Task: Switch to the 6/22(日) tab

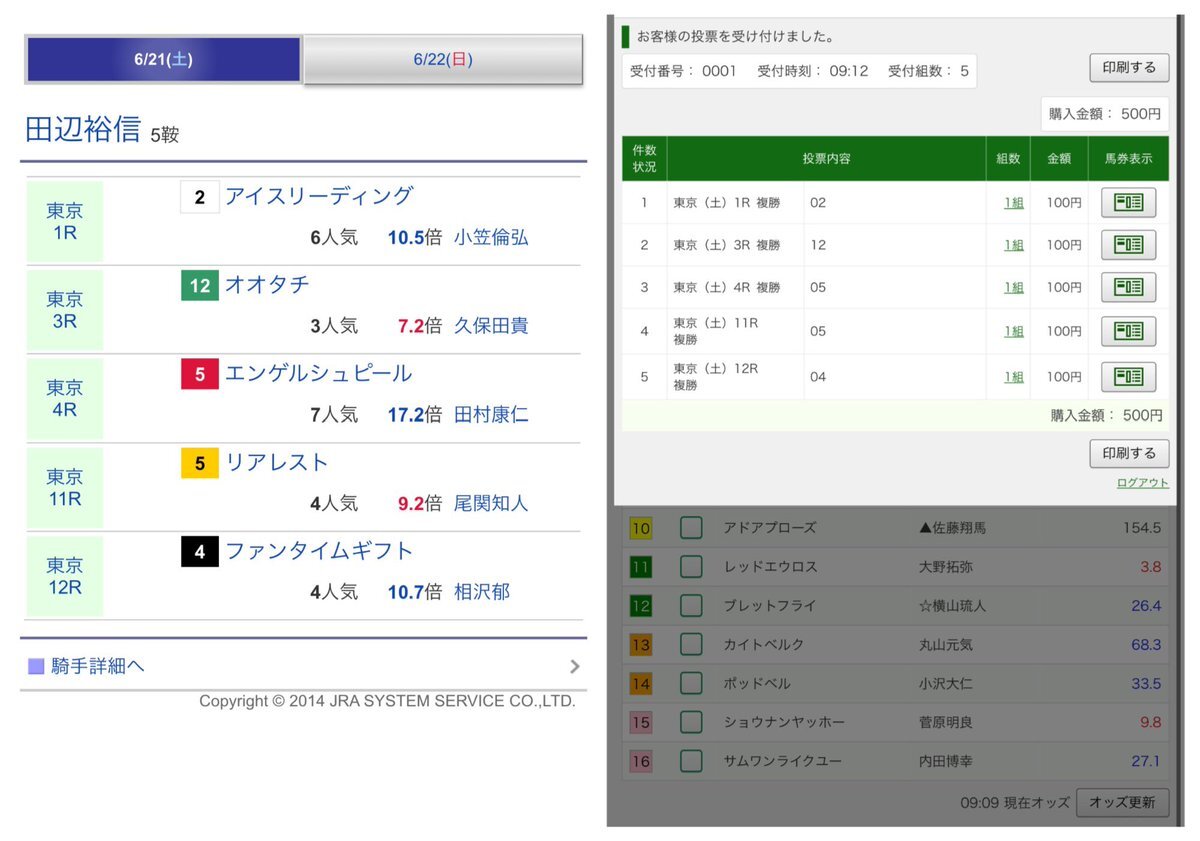Action: pyautogui.click(x=443, y=60)
